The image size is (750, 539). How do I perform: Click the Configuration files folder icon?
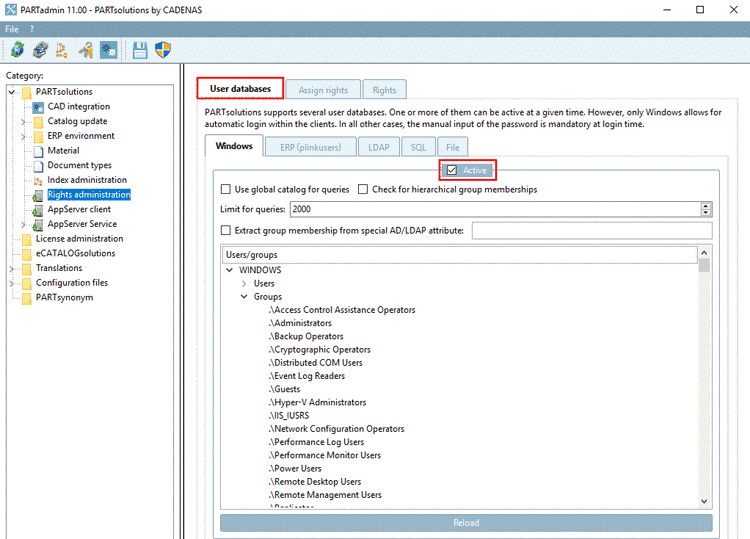pyautogui.click(x=27, y=283)
